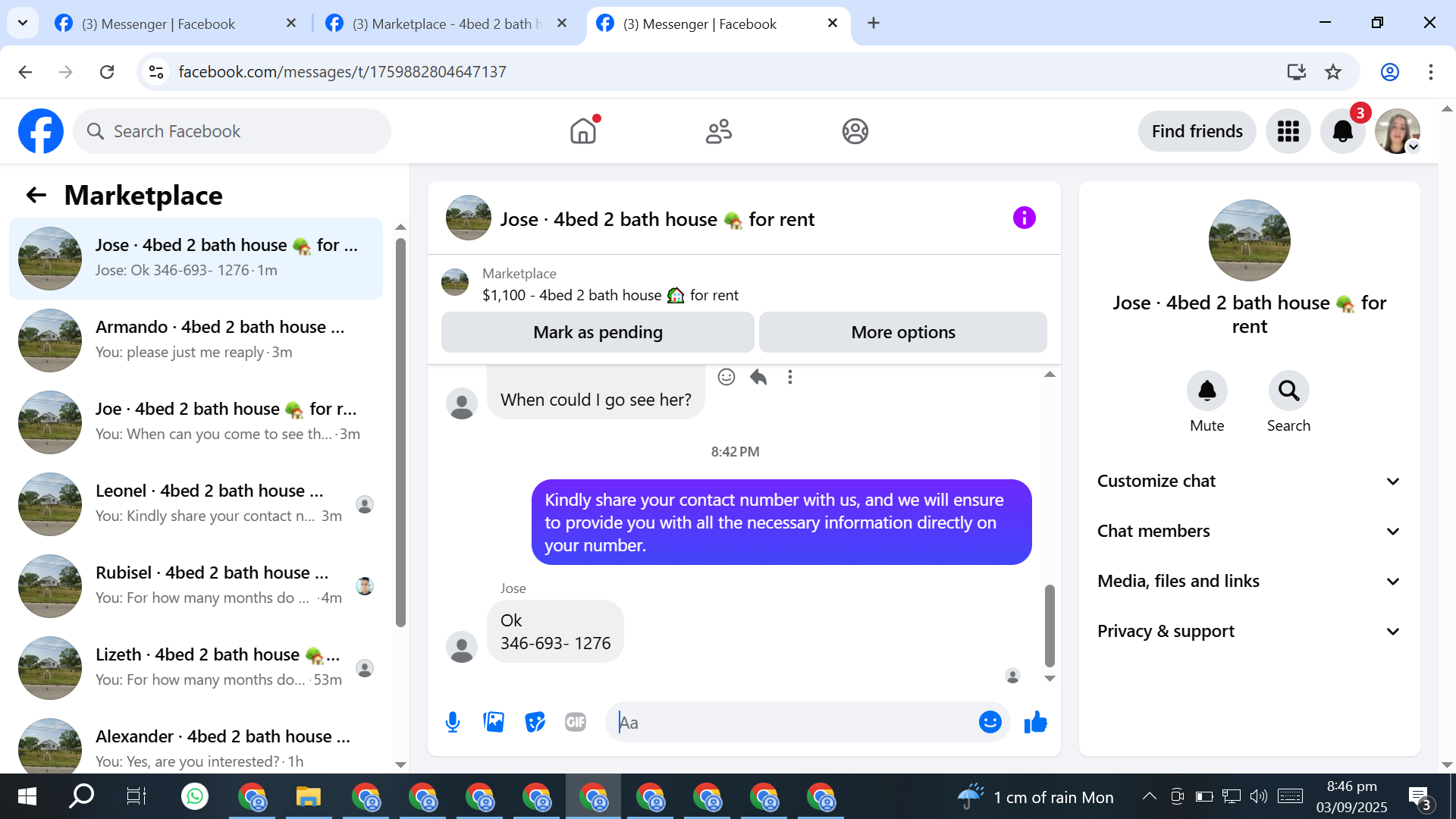1456x819 pixels.
Task: Open the emoji picker in message box
Action: tap(990, 723)
